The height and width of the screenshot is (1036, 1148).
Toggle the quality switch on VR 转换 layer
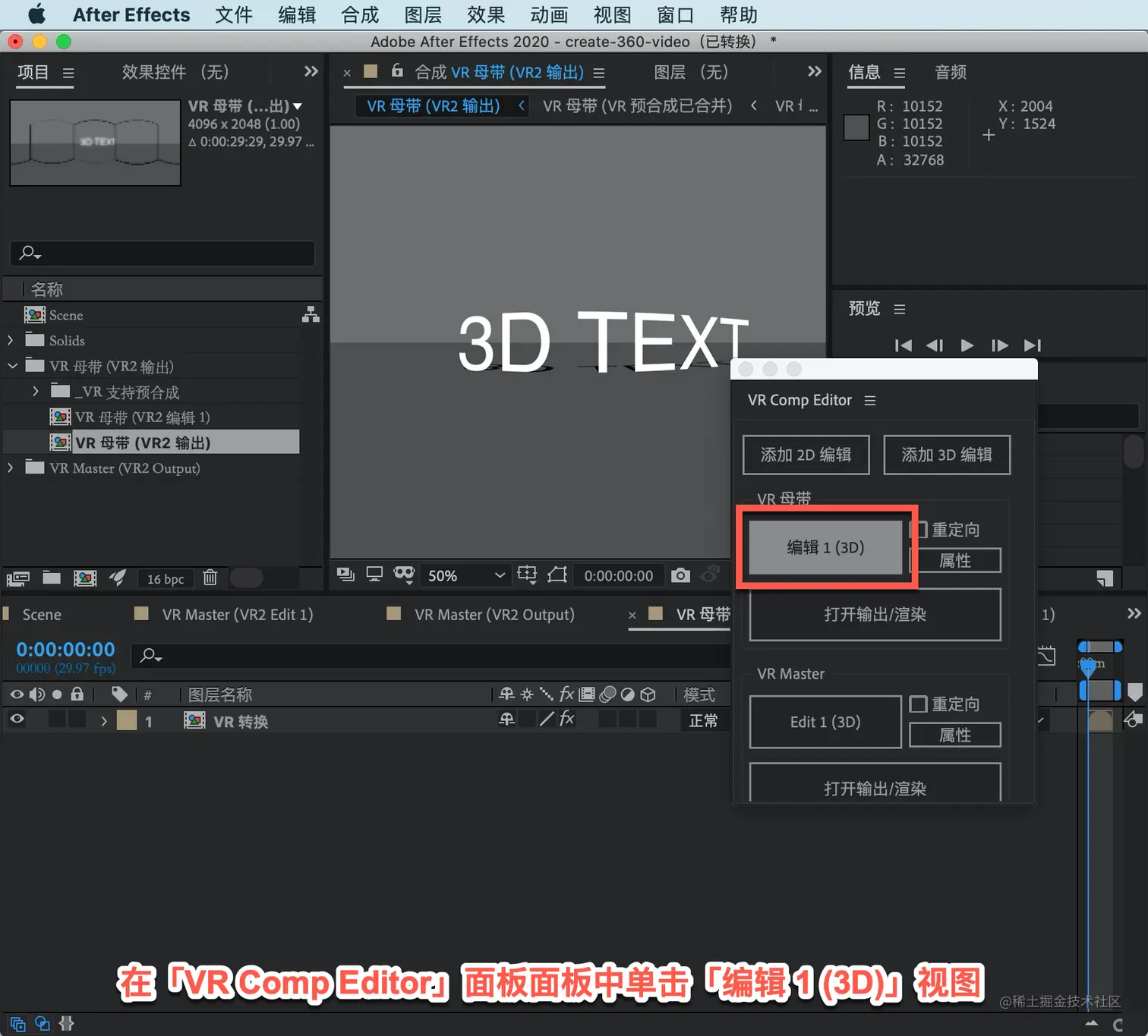click(547, 719)
